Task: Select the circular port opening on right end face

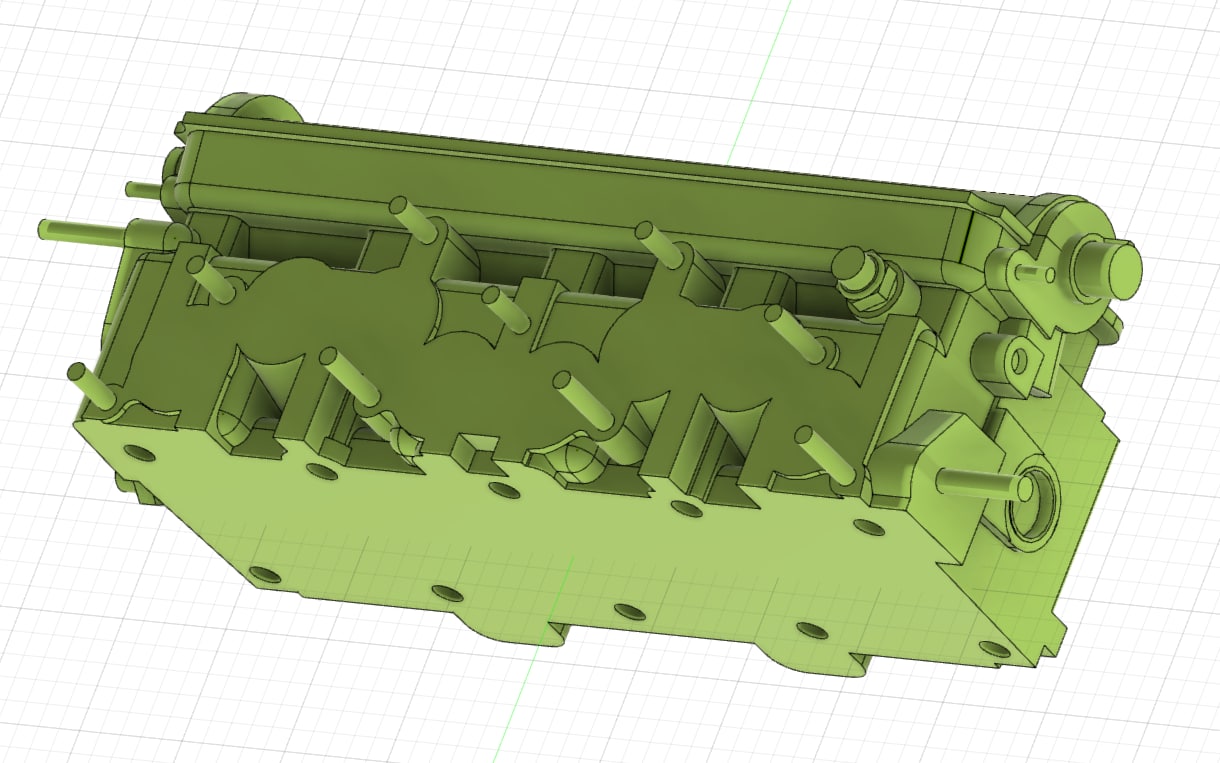Action: pos(1030,507)
